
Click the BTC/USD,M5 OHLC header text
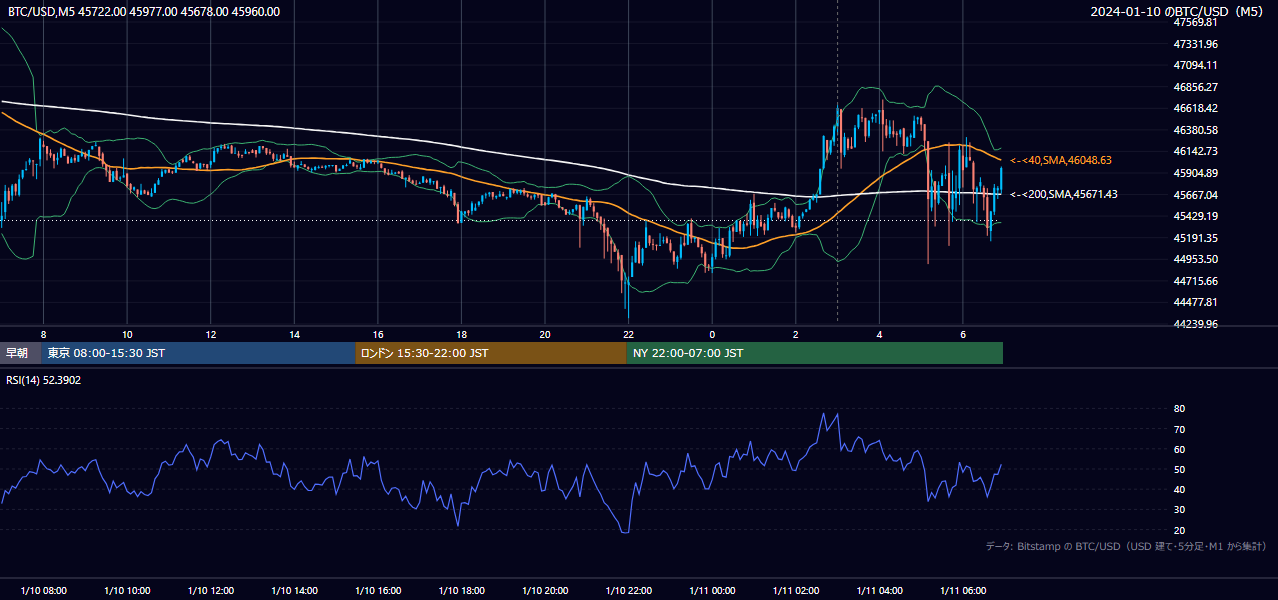coord(144,12)
